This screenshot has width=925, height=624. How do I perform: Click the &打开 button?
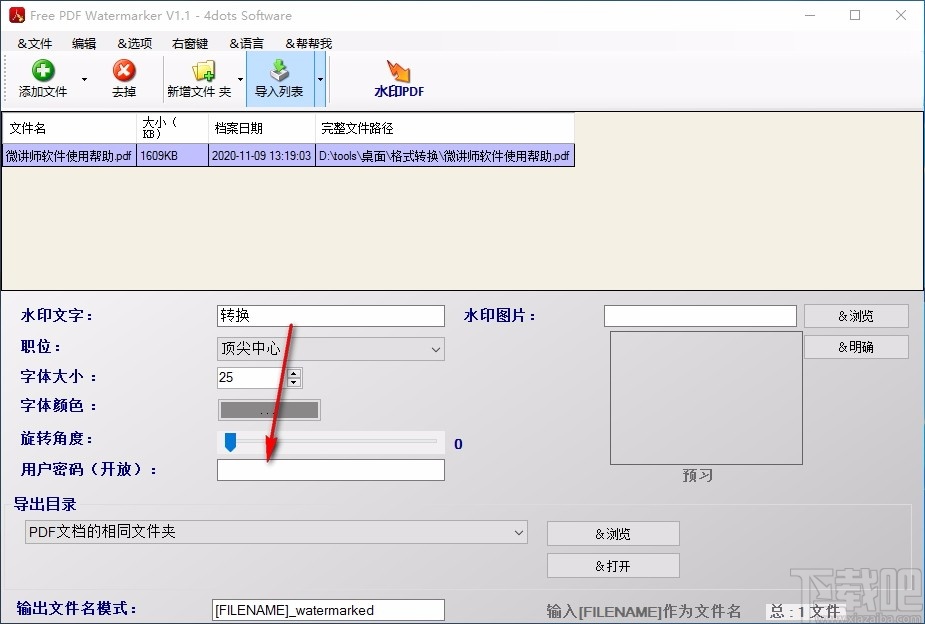613,566
